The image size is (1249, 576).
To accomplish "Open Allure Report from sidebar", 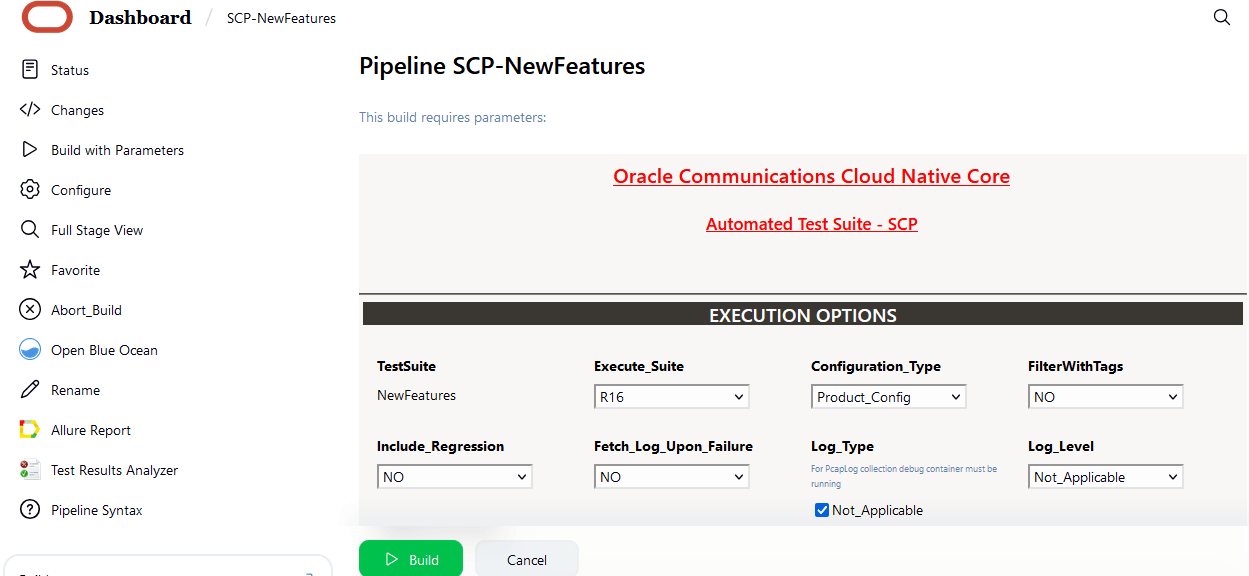I will 91,430.
